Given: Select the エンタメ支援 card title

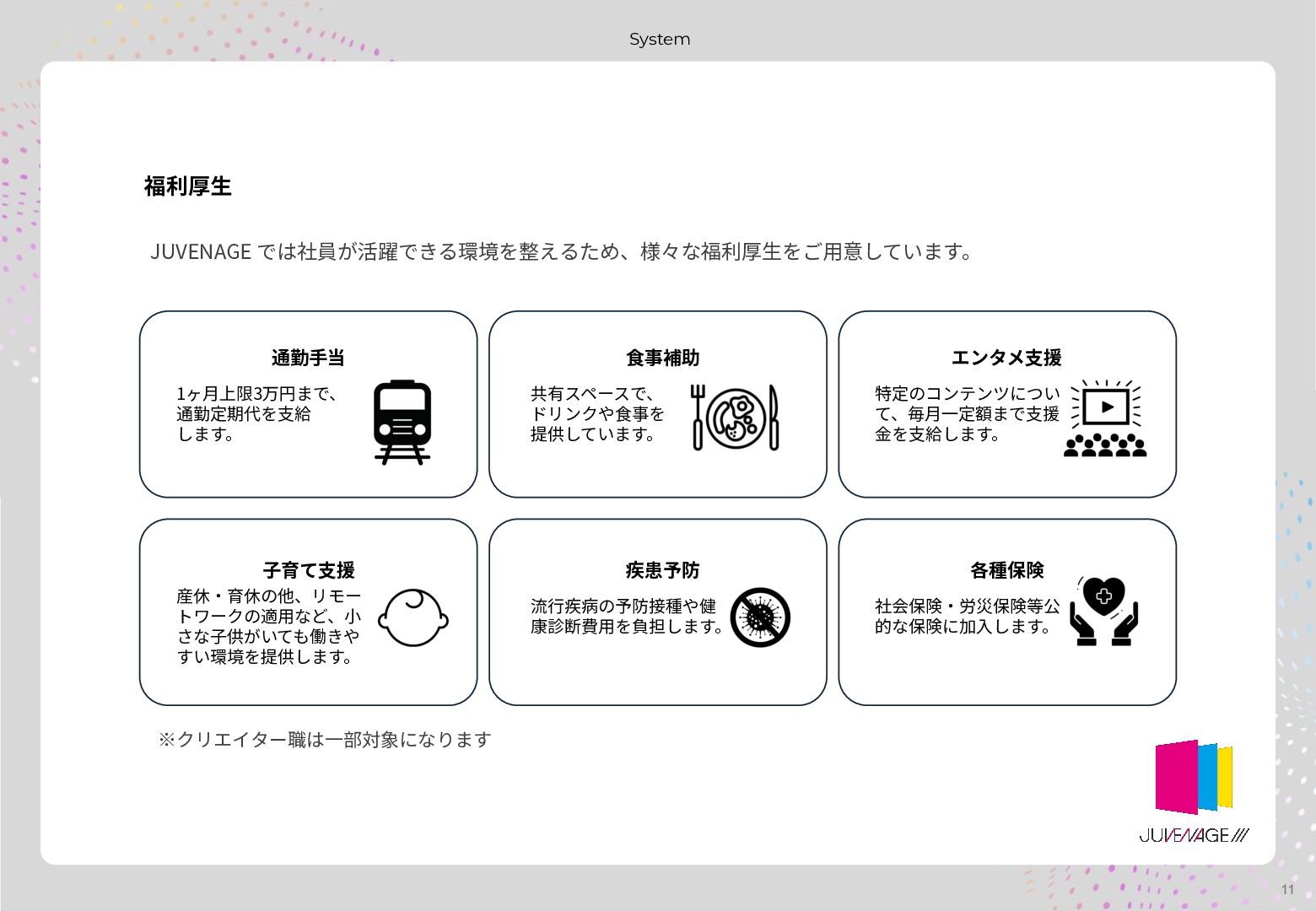Looking at the screenshot, I should coord(1006,358).
